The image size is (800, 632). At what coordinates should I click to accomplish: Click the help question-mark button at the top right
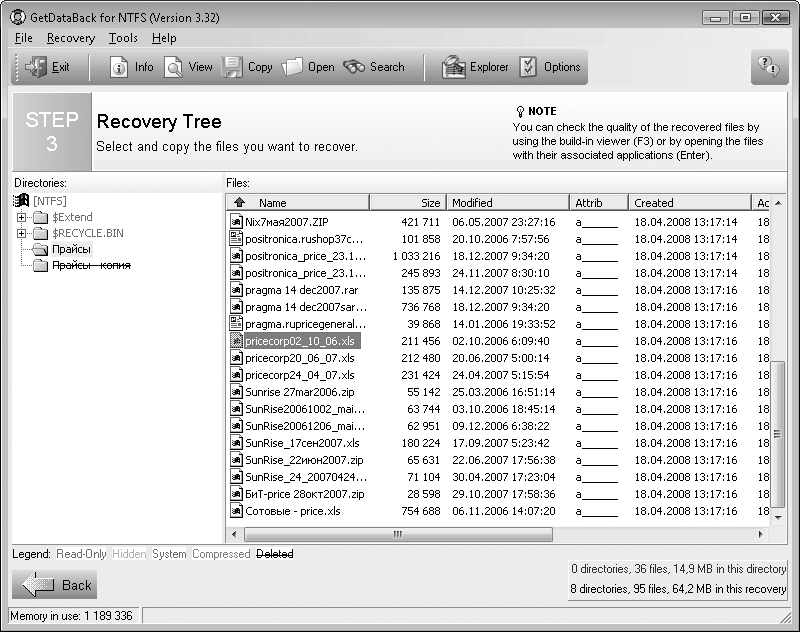coord(768,67)
